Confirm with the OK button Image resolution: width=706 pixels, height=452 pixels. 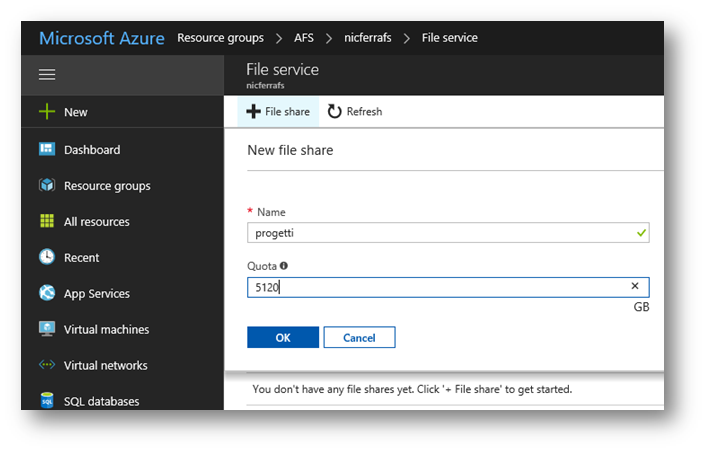tap(283, 337)
